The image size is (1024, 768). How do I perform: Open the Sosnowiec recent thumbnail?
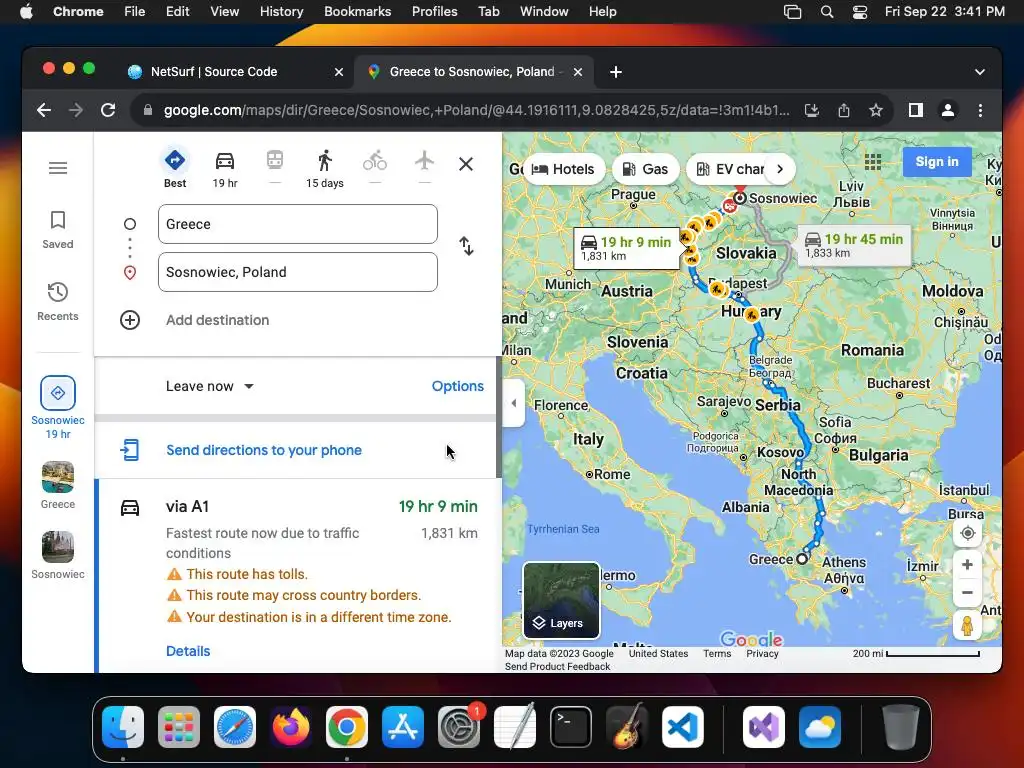coord(58,555)
